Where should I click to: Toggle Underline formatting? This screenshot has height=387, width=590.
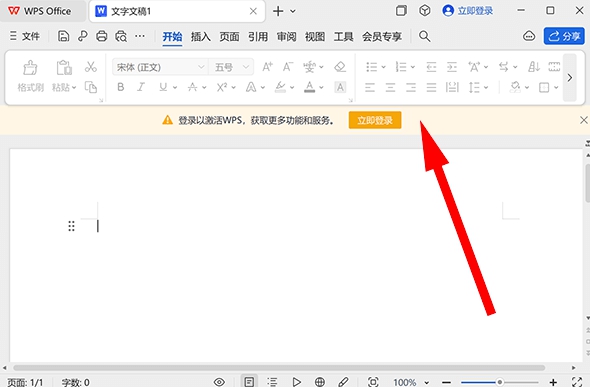tap(163, 87)
